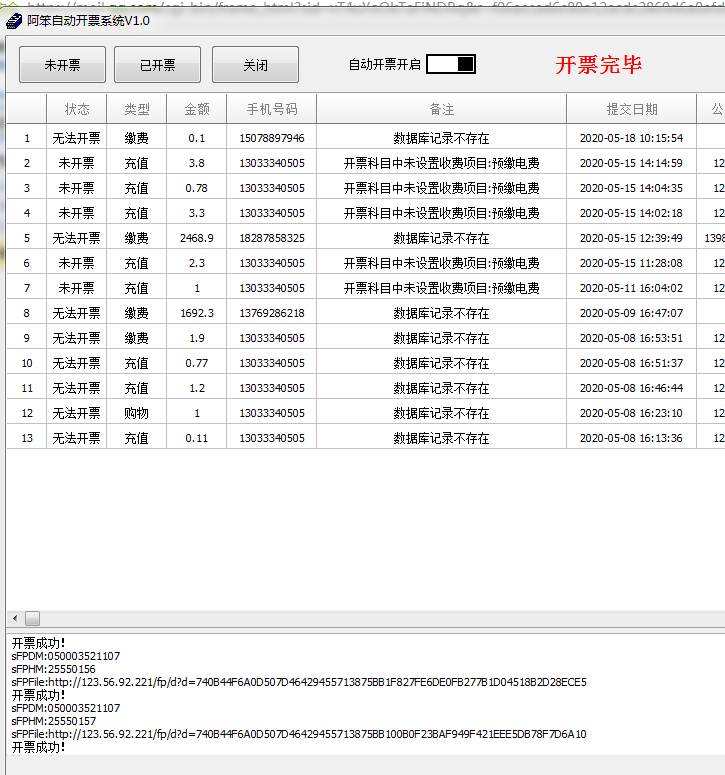Click the date 2020-05-15 11:28:08
The width and height of the screenshot is (725, 775).
(631, 263)
